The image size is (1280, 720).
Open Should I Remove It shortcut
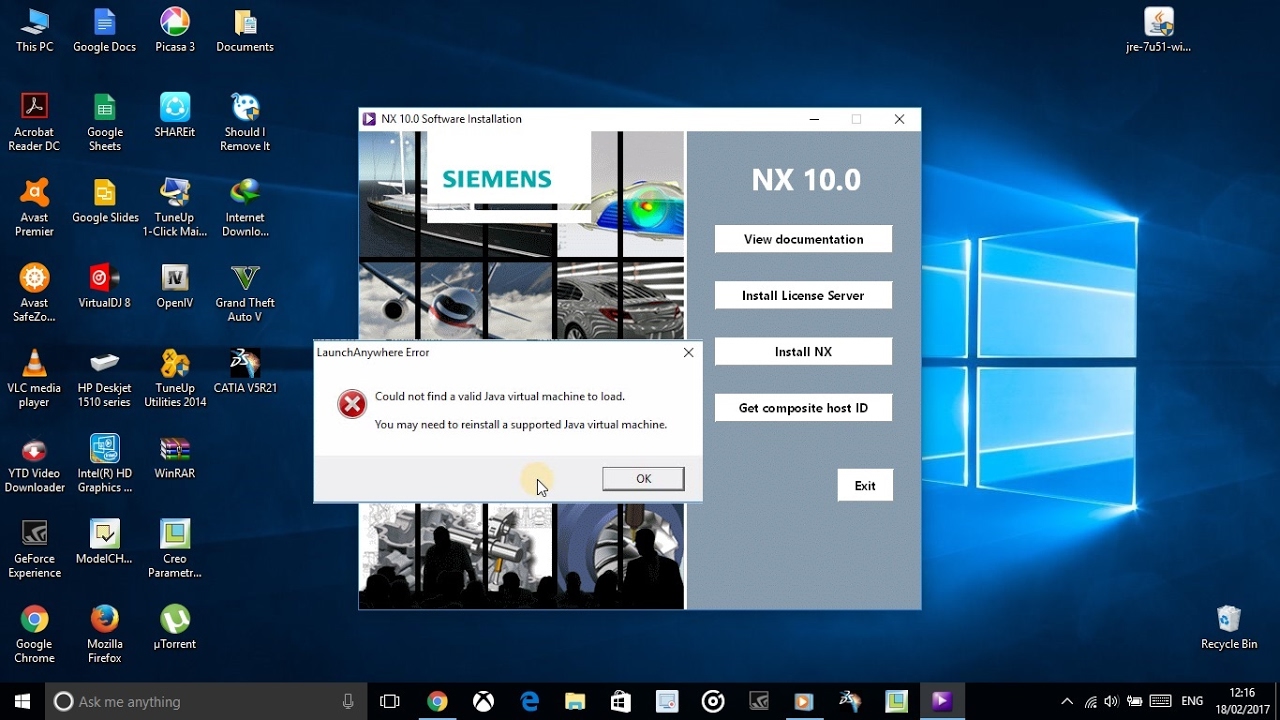pyautogui.click(x=245, y=122)
